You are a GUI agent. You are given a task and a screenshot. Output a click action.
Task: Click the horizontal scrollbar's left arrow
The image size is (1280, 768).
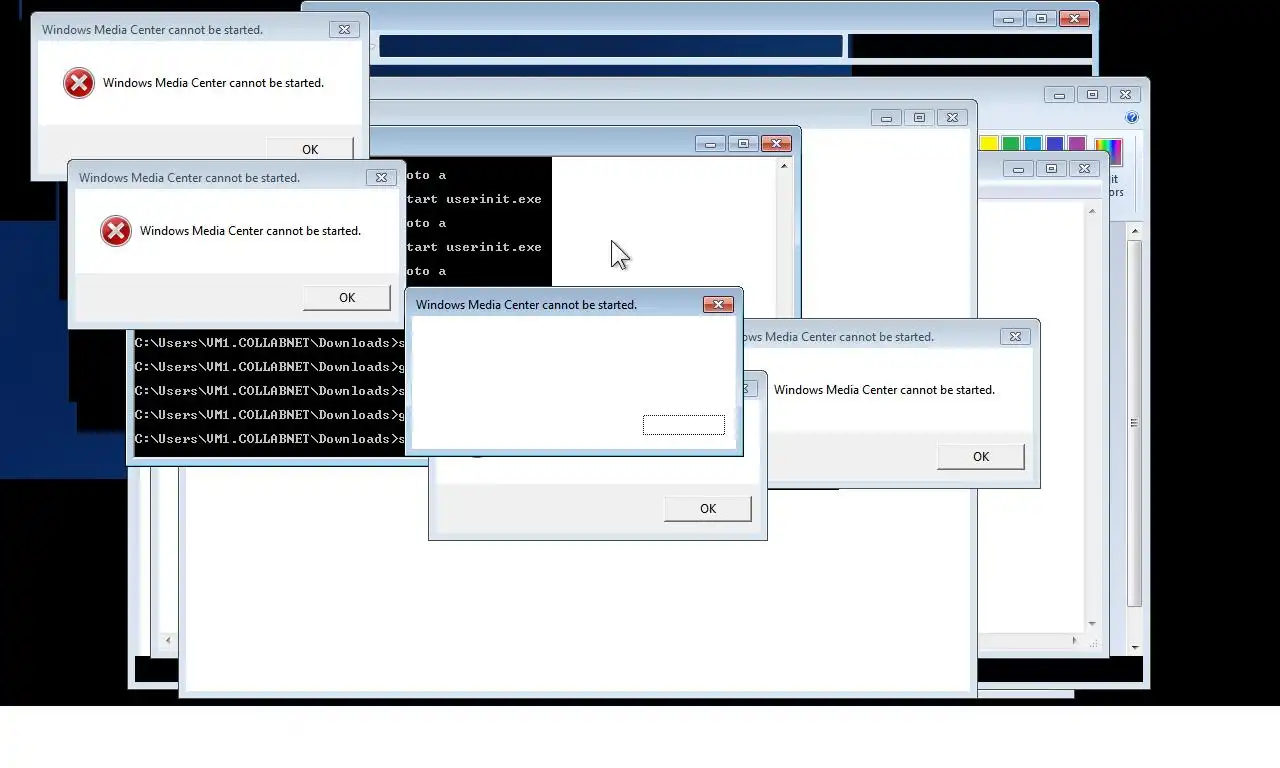(167, 640)
